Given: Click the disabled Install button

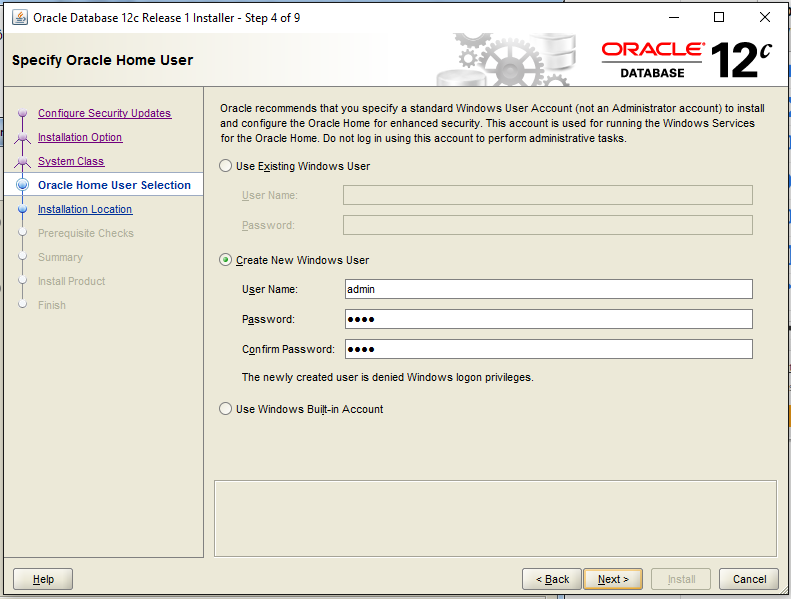Looking at the screenshot, I should coord(681,579).
